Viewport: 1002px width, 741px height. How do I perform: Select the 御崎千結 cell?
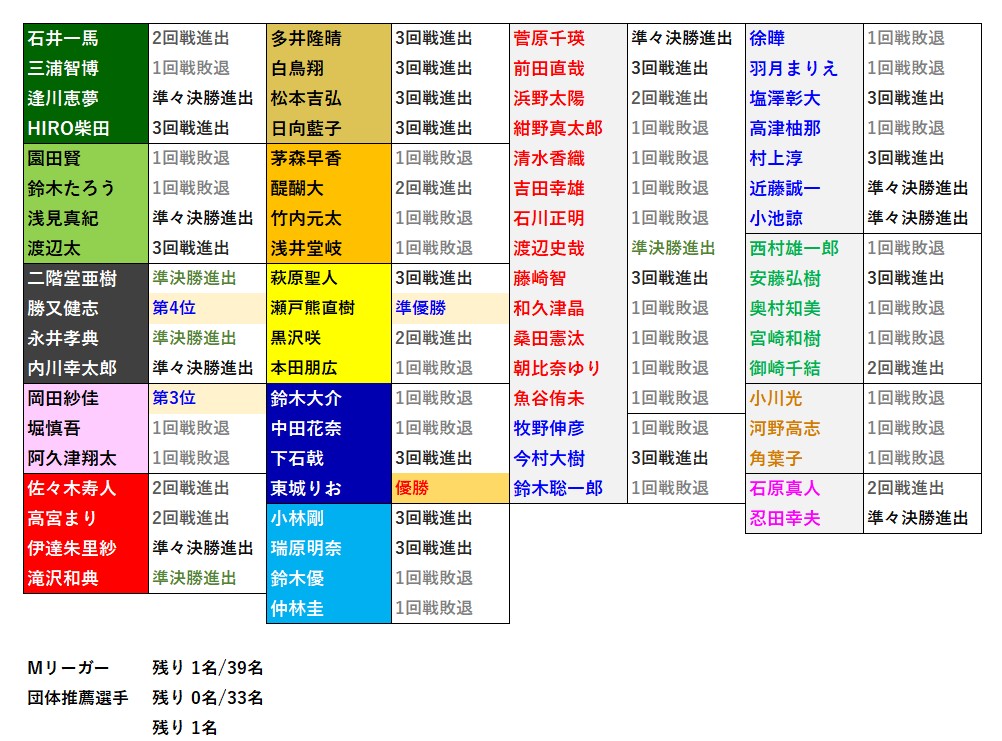click(x=805, y=369)
